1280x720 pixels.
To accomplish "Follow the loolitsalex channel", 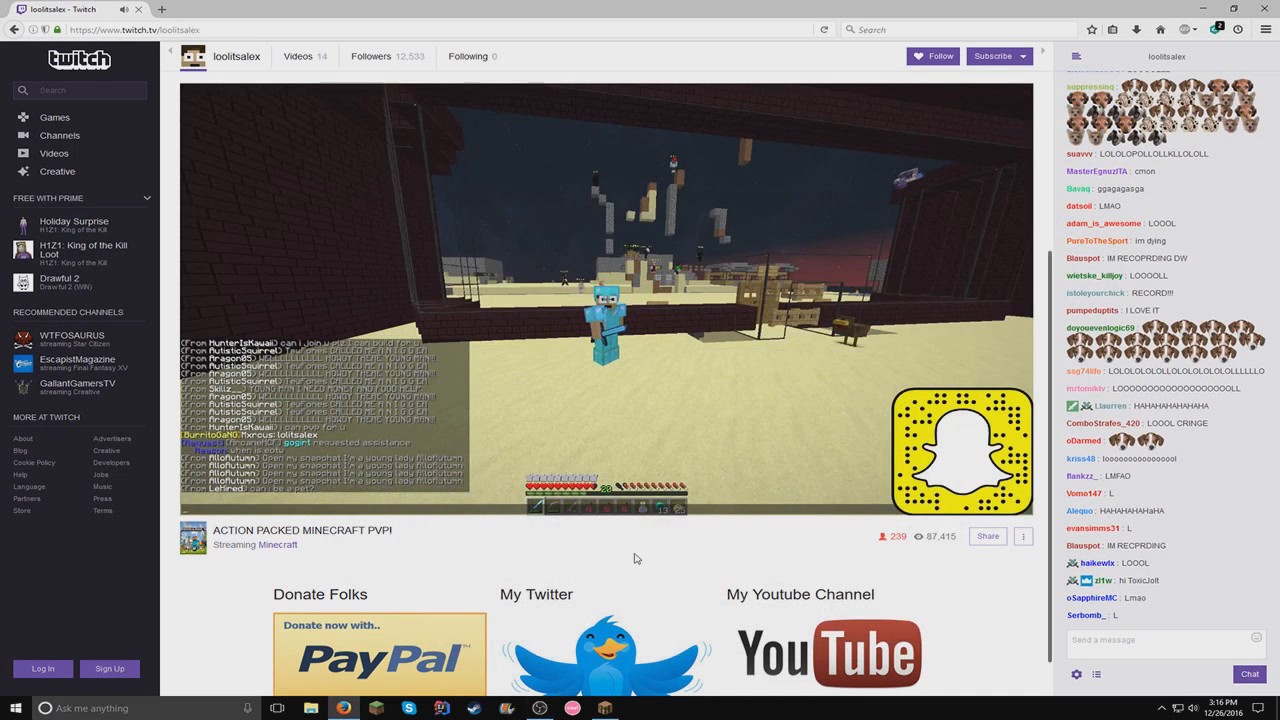I will click(933, 56).
